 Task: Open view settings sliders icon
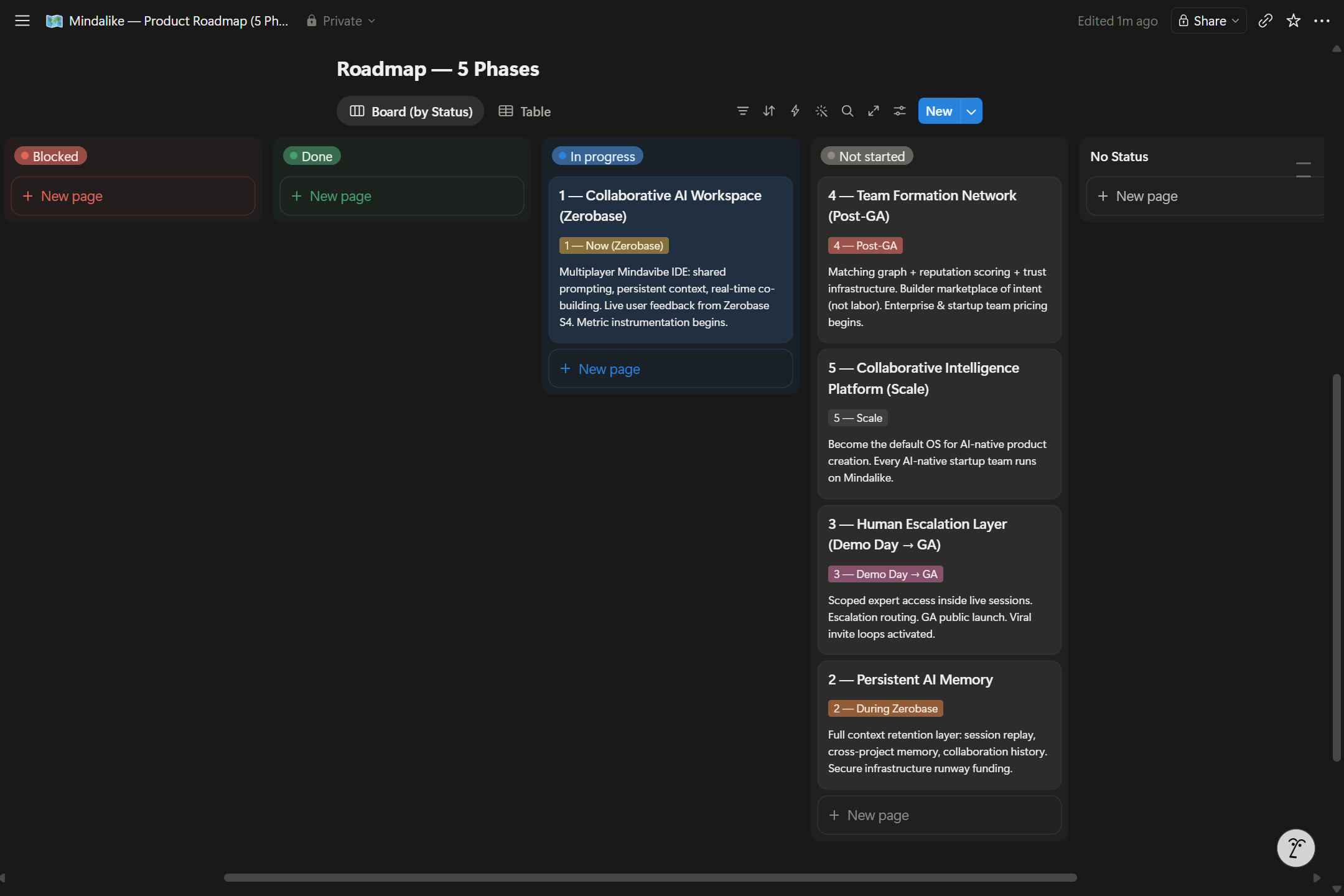pyautogui.click(x=900, y=111)
